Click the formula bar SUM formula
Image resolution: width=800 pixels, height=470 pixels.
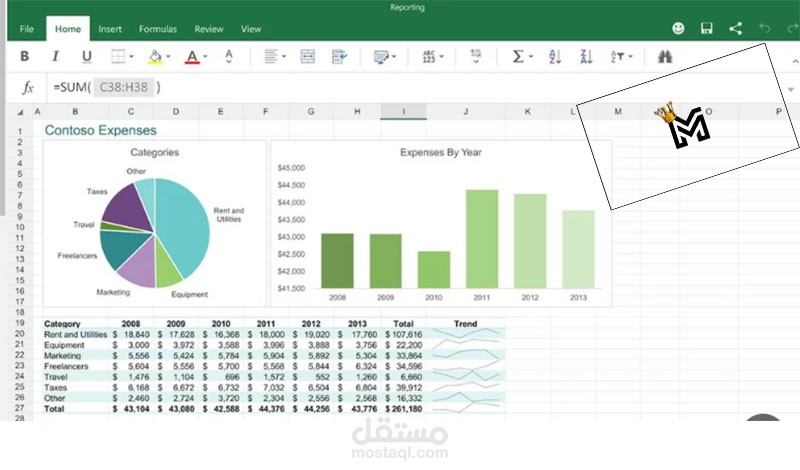pyautogui.click(x=107, y=87)
